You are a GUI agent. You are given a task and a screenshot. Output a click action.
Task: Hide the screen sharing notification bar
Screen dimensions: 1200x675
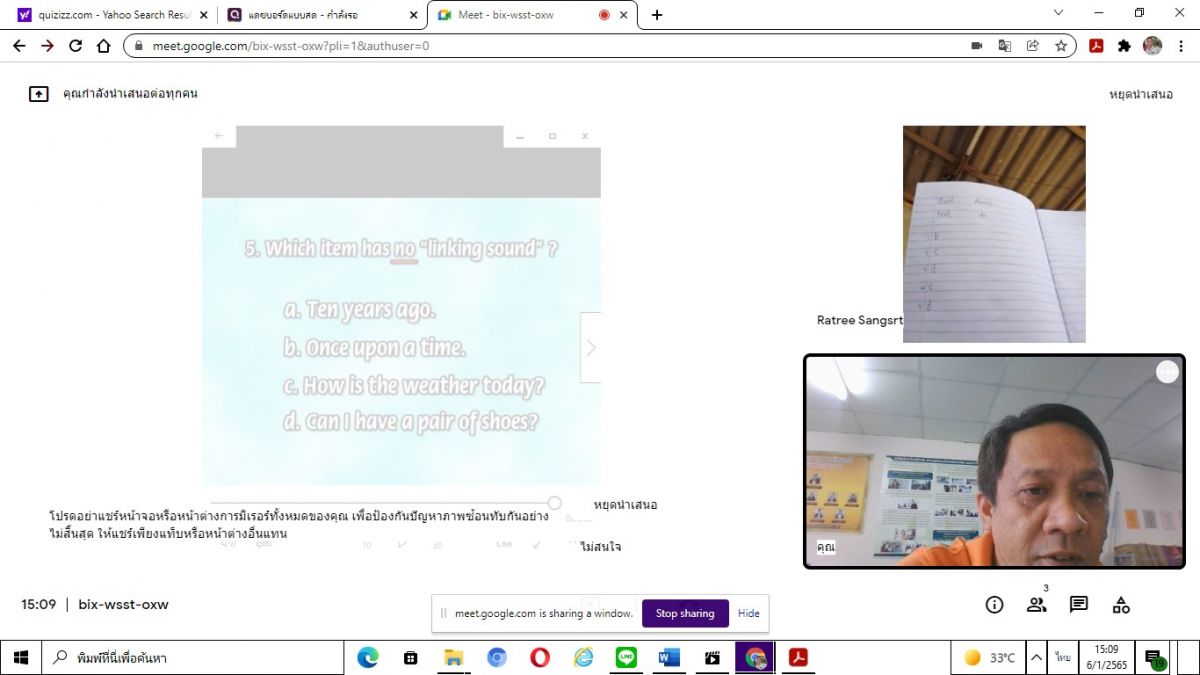pyautogui.click(x=748, y=613)
